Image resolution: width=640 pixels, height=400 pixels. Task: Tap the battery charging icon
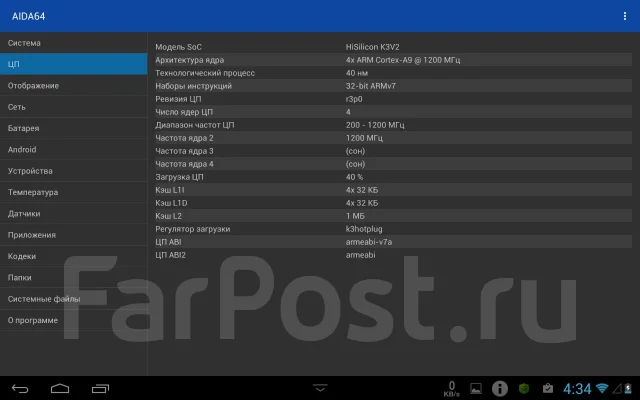coord(628,389)
